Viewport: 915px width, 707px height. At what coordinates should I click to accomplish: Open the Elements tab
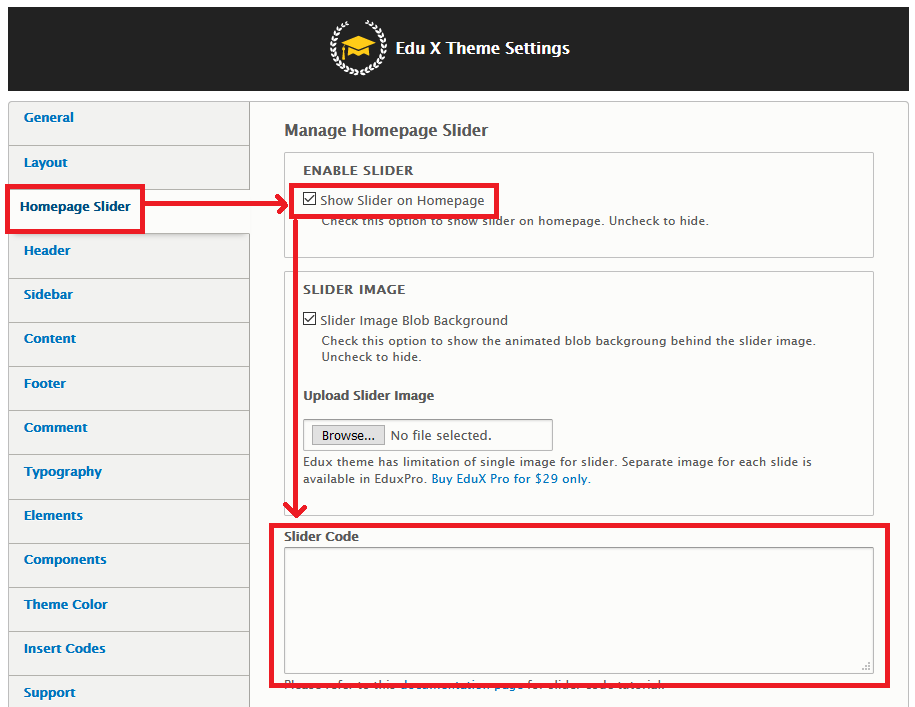pos(53,516)
